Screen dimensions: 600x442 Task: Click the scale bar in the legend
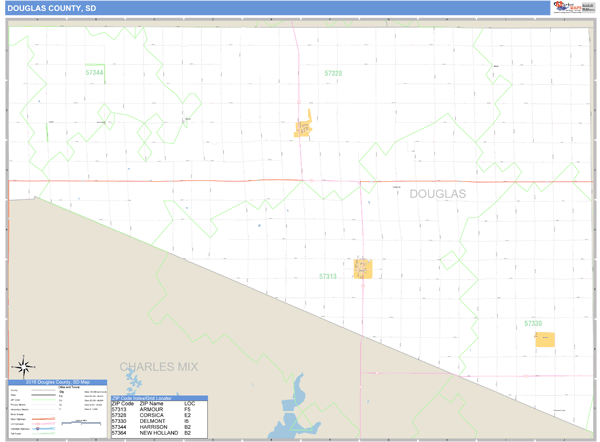click(81, 423)
